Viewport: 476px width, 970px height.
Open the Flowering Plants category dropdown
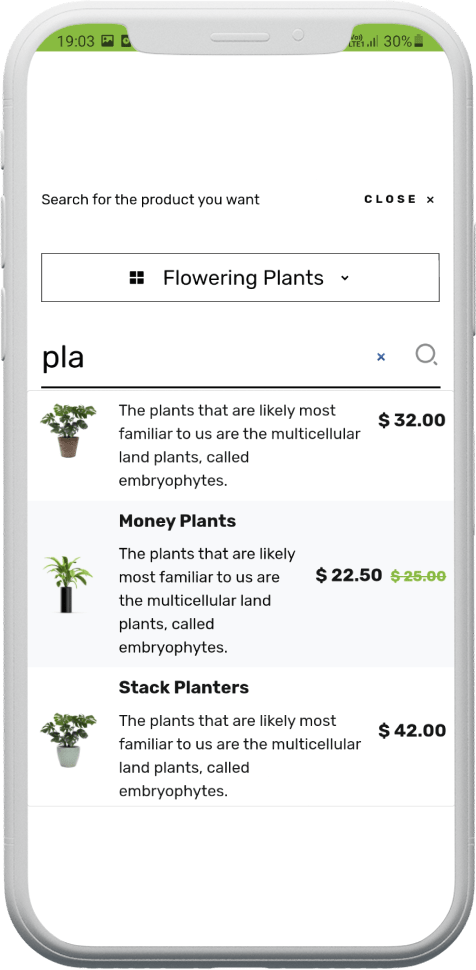tap(240, 277)
